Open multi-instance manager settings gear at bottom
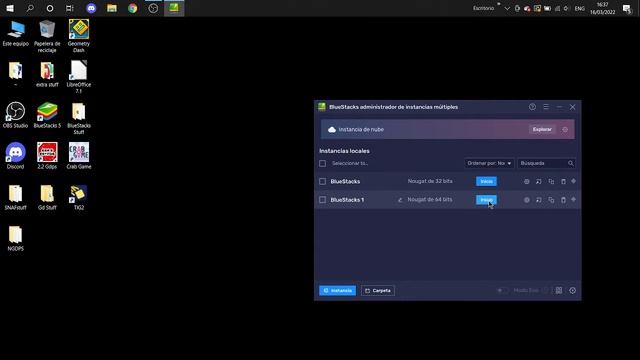 573,290
